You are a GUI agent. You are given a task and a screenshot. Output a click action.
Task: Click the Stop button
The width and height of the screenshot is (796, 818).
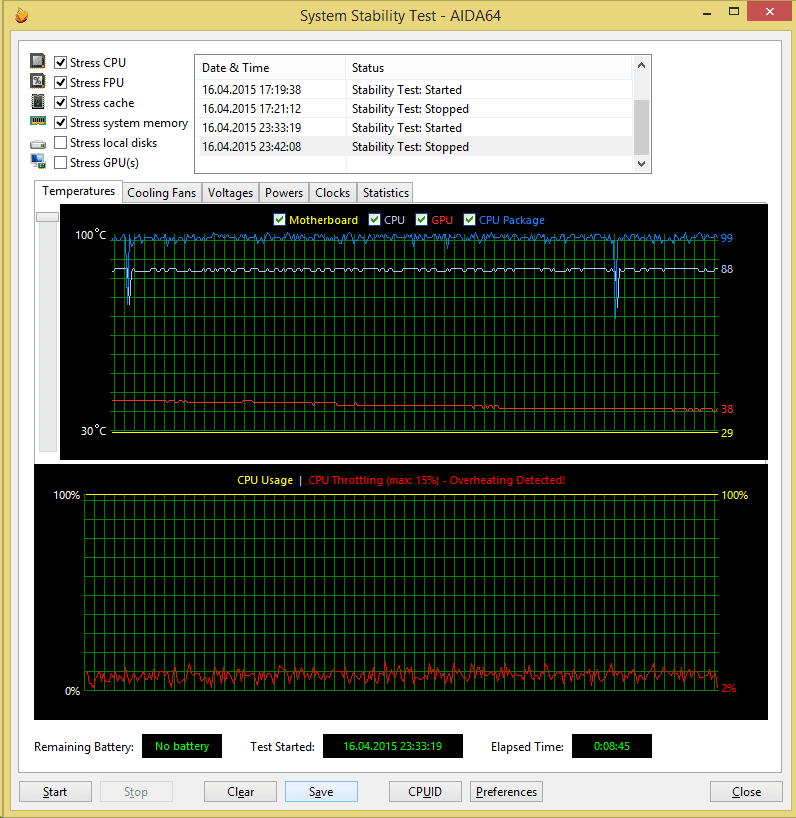click(x=136, y=791)
